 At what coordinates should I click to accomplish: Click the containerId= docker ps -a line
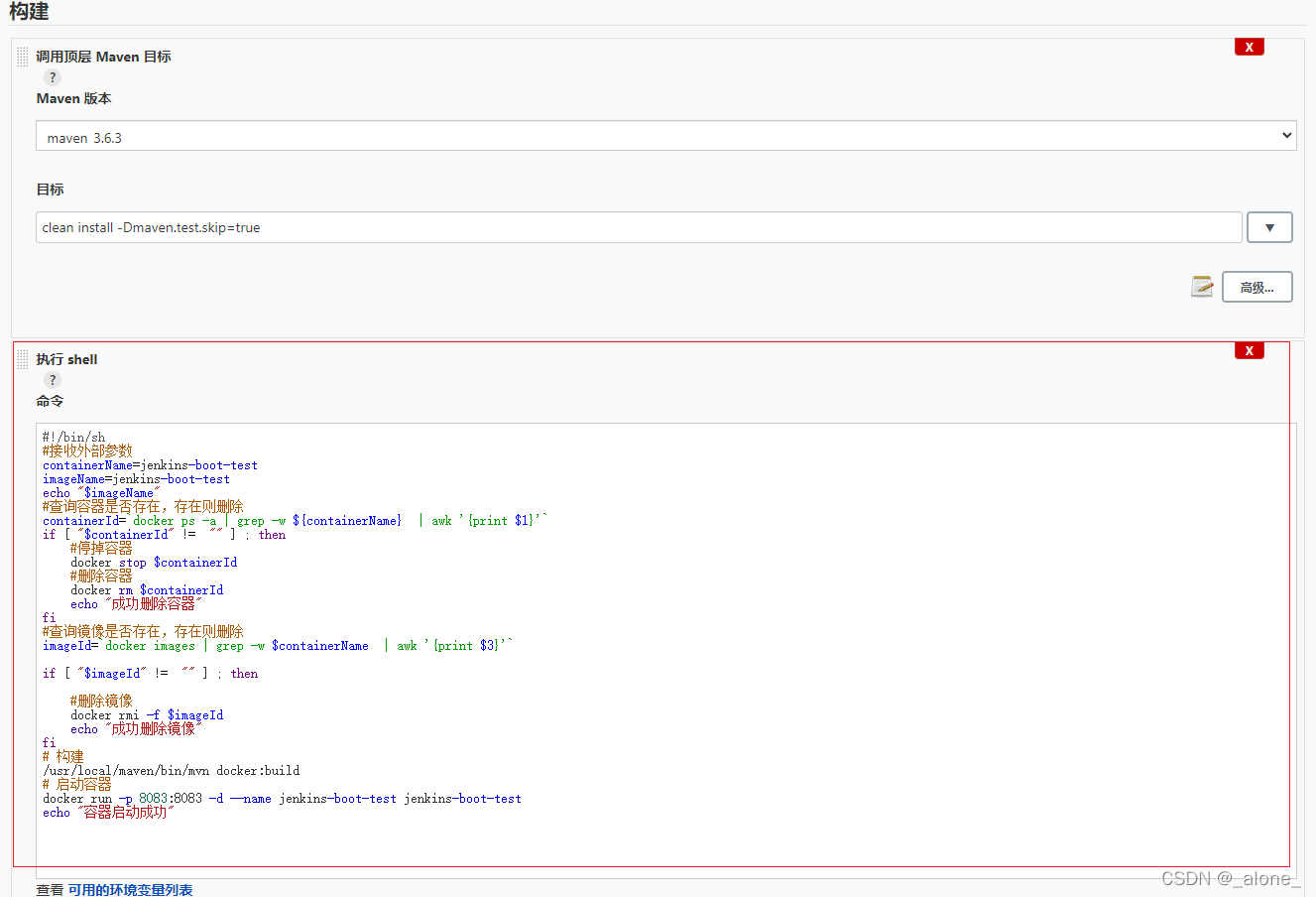pos(296,520)
